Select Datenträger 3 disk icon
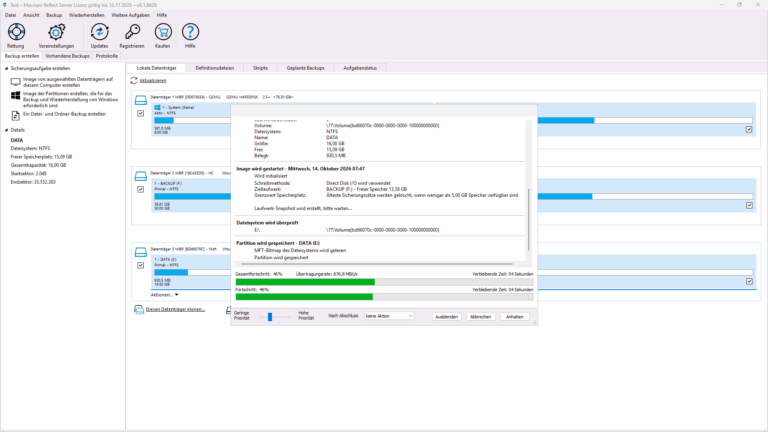This screenshot has height=432, width=768. coord(141,252)
